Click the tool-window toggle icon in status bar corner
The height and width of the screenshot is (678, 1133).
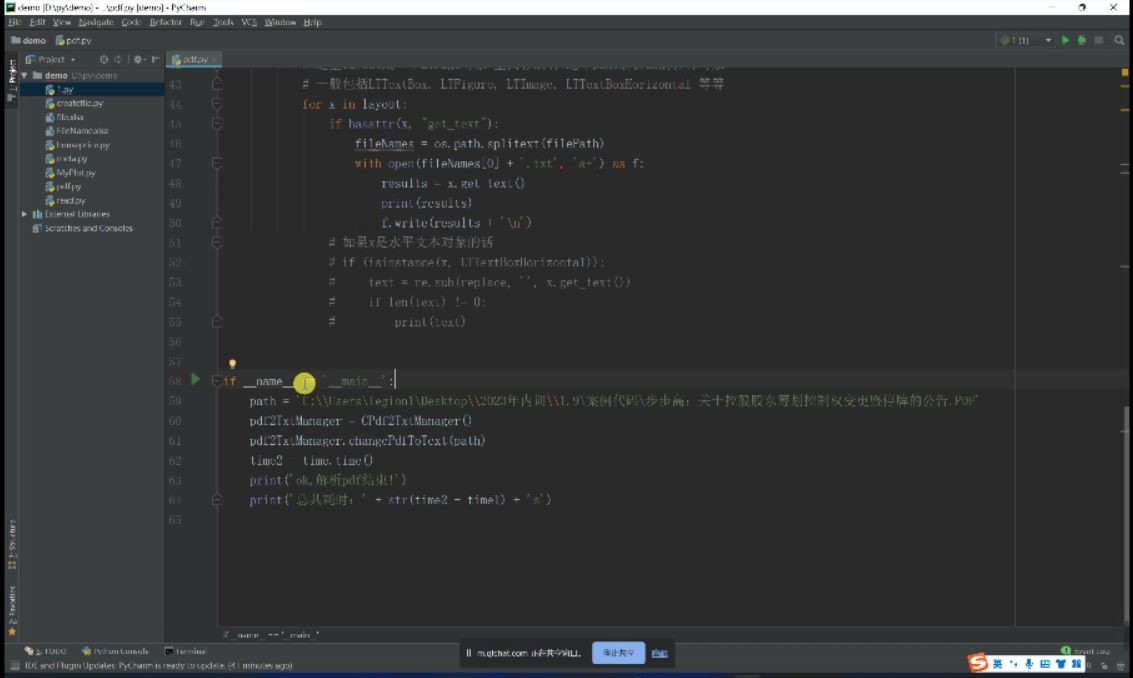coord(14,666)
